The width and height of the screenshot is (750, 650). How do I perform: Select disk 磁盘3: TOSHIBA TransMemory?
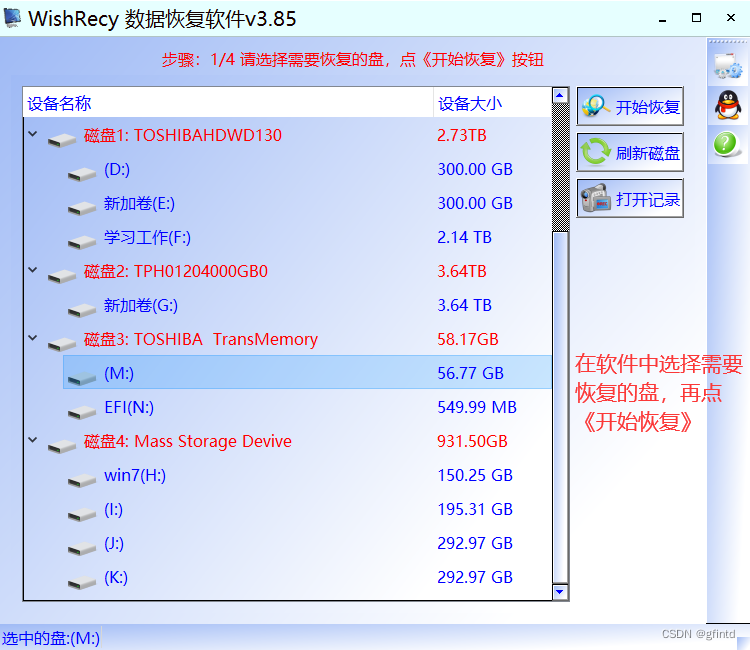(200, 339)
